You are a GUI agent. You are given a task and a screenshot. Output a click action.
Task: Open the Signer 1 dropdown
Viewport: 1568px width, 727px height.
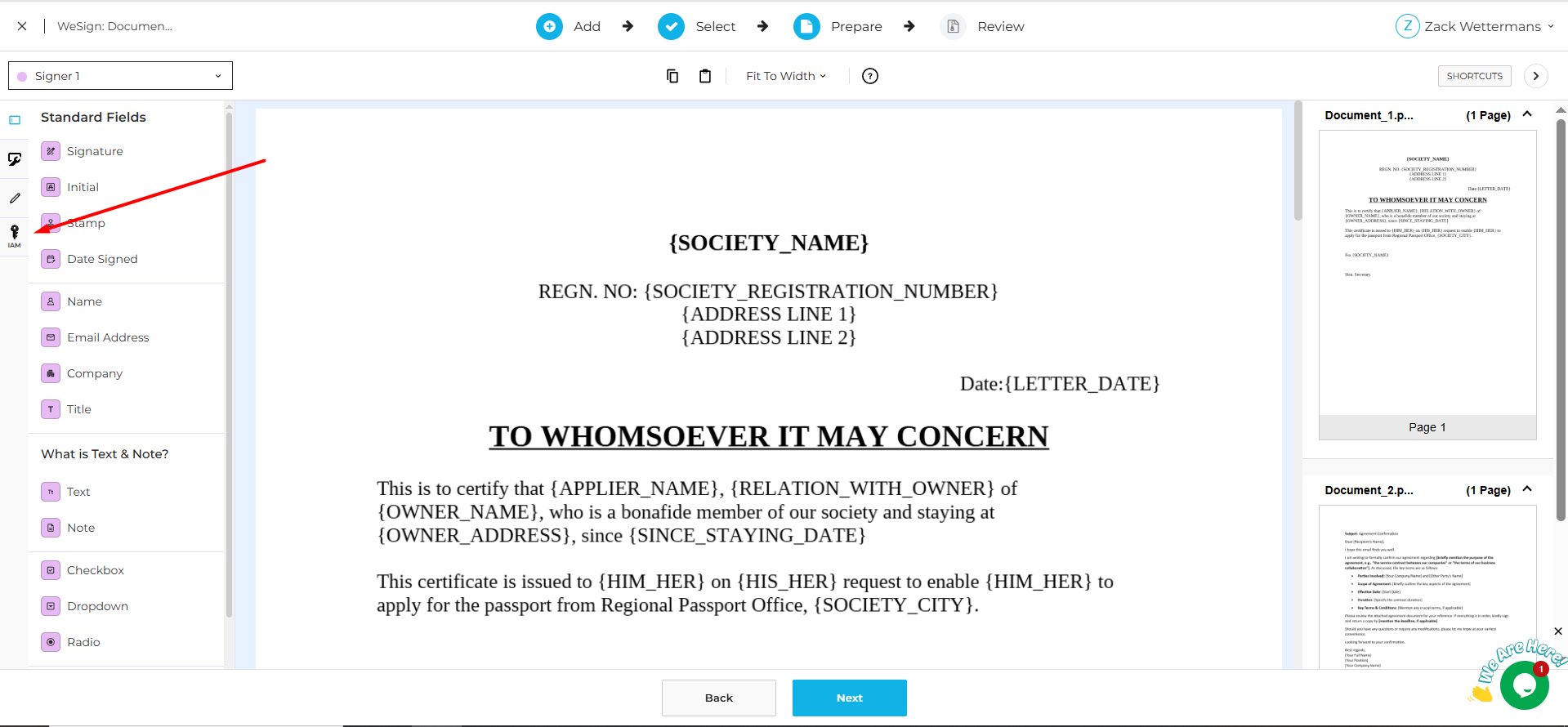click(120, 76)
